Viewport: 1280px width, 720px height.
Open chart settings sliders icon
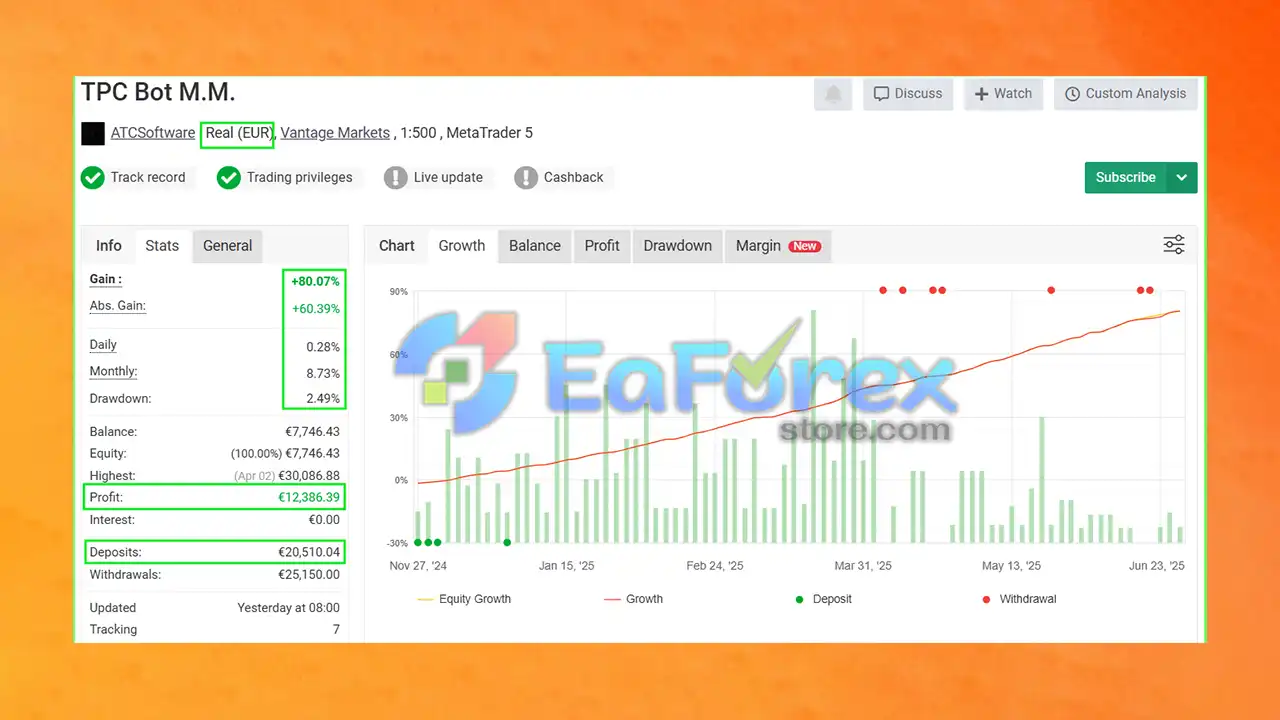click(1174, 245)
